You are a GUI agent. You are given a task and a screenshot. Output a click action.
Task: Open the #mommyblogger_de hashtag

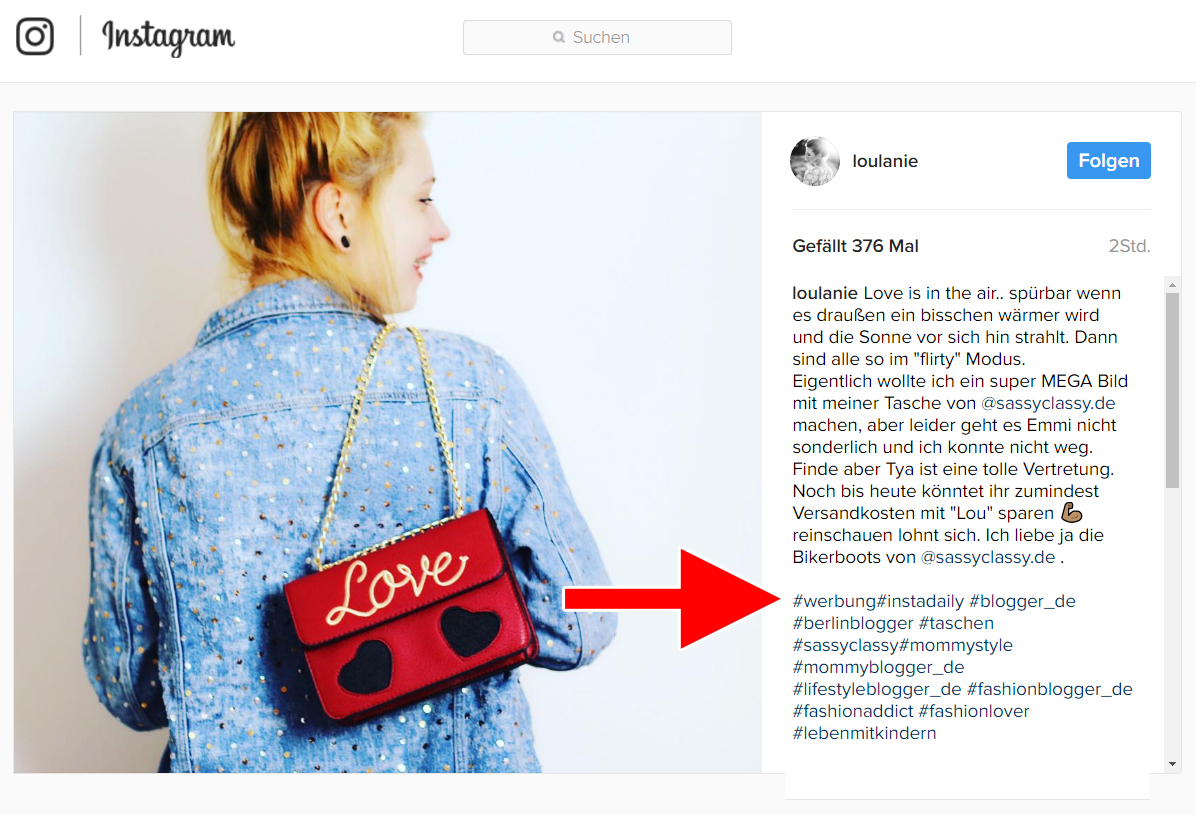tap(878, 667)
